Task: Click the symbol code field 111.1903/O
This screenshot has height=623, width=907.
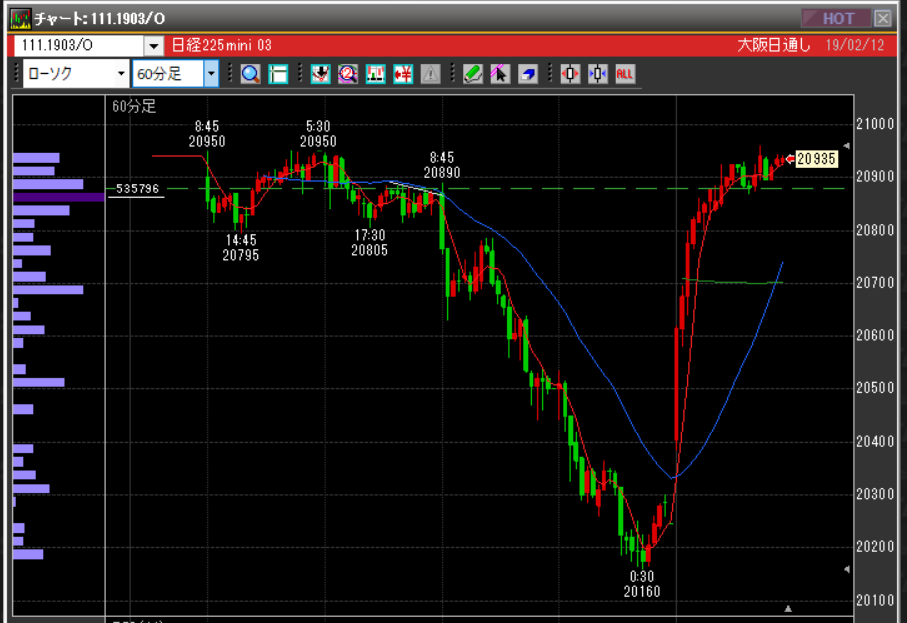Action: [x=79, y=45]
